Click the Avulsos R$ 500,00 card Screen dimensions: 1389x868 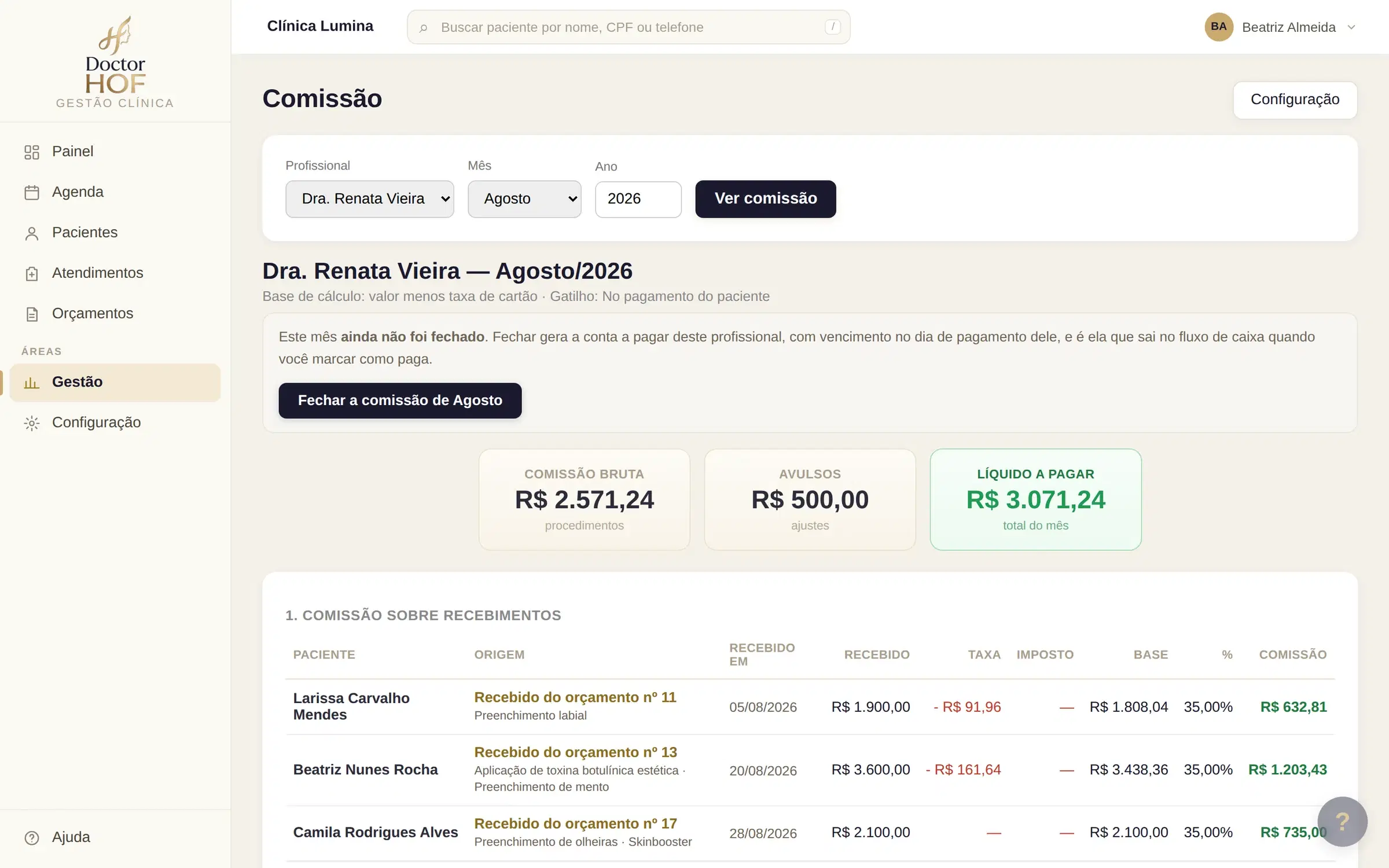click(810, 499)
